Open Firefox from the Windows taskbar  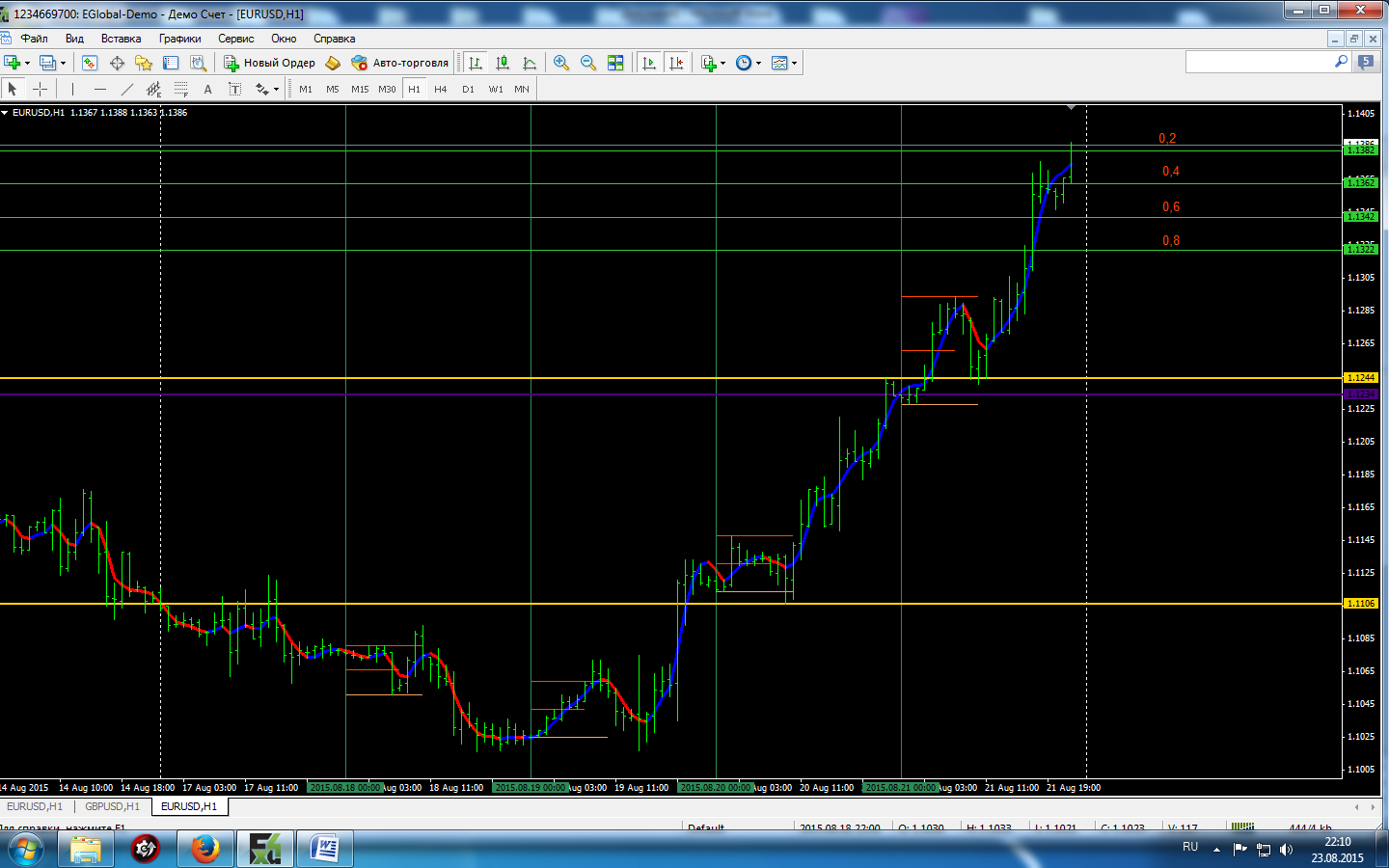tap(204, 849)
